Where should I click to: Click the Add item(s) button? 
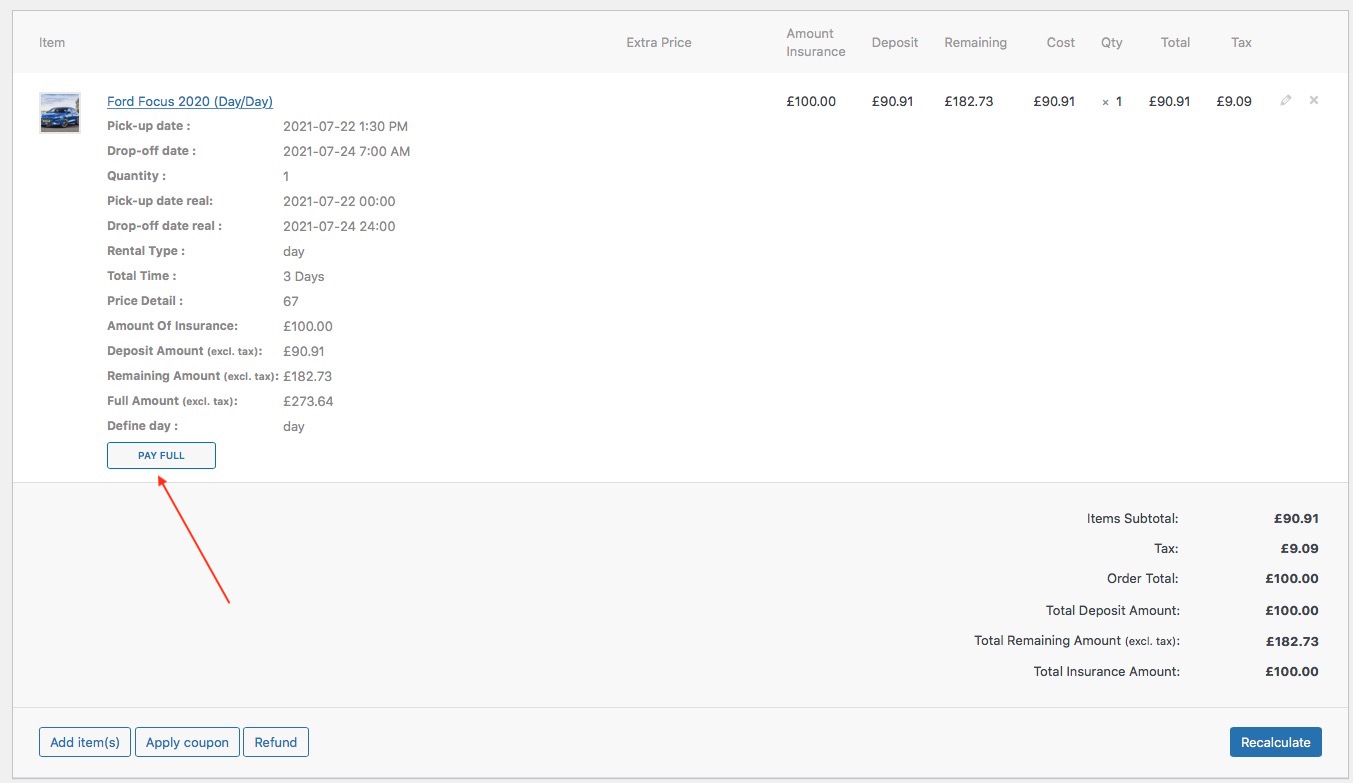coord(85,742)
